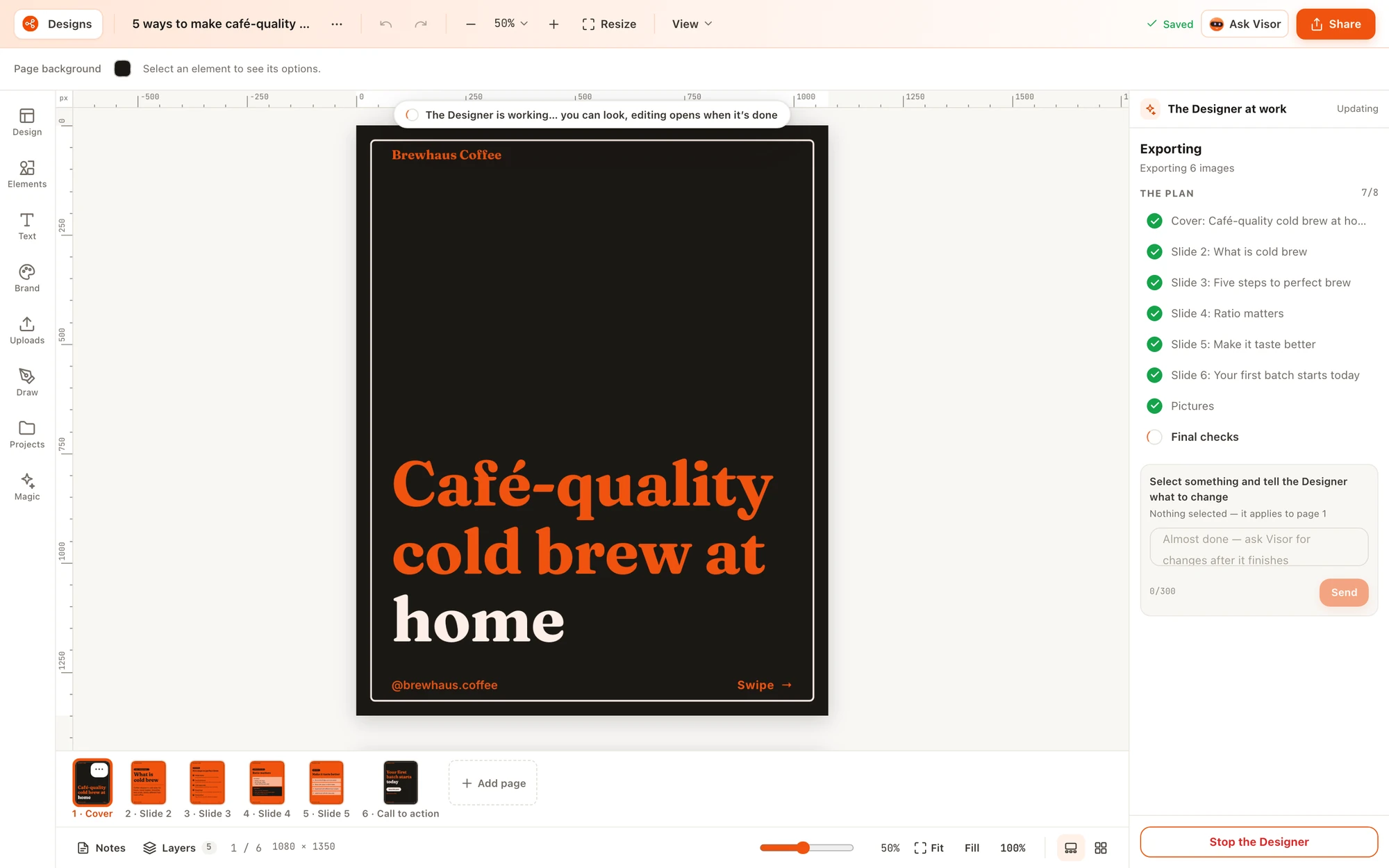Image resolution: width=1389 pixels, height=868 pixels.
Task: Click the page background color swatch
Action: point(122,68)
